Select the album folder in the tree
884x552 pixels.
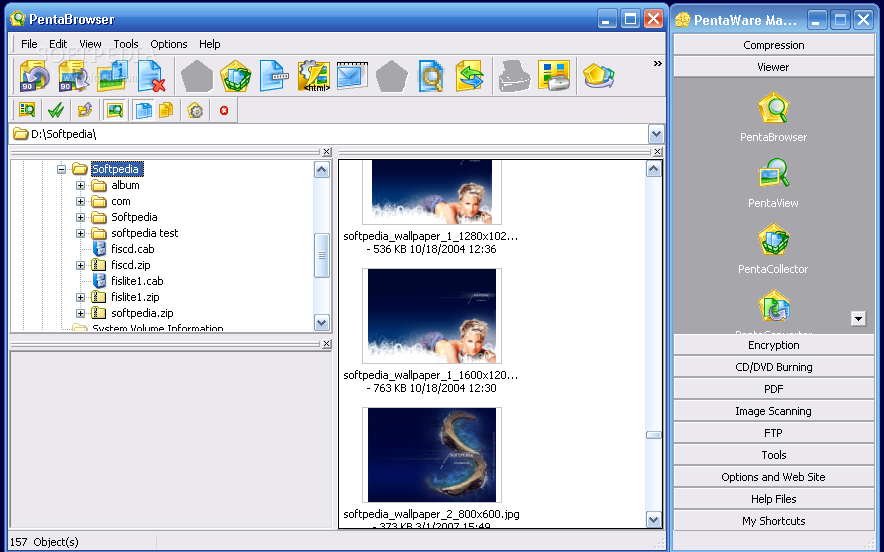pos(125,185)
